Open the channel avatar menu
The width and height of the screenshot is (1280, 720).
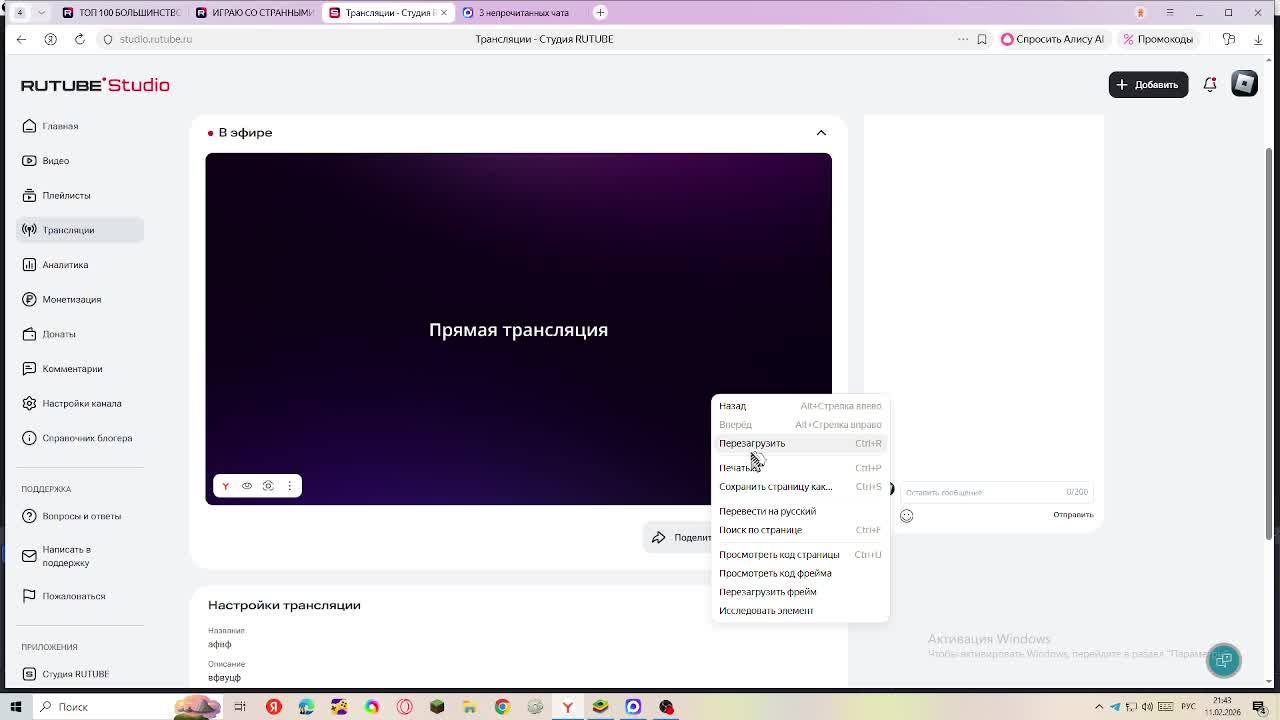[x=1244, y=84]
